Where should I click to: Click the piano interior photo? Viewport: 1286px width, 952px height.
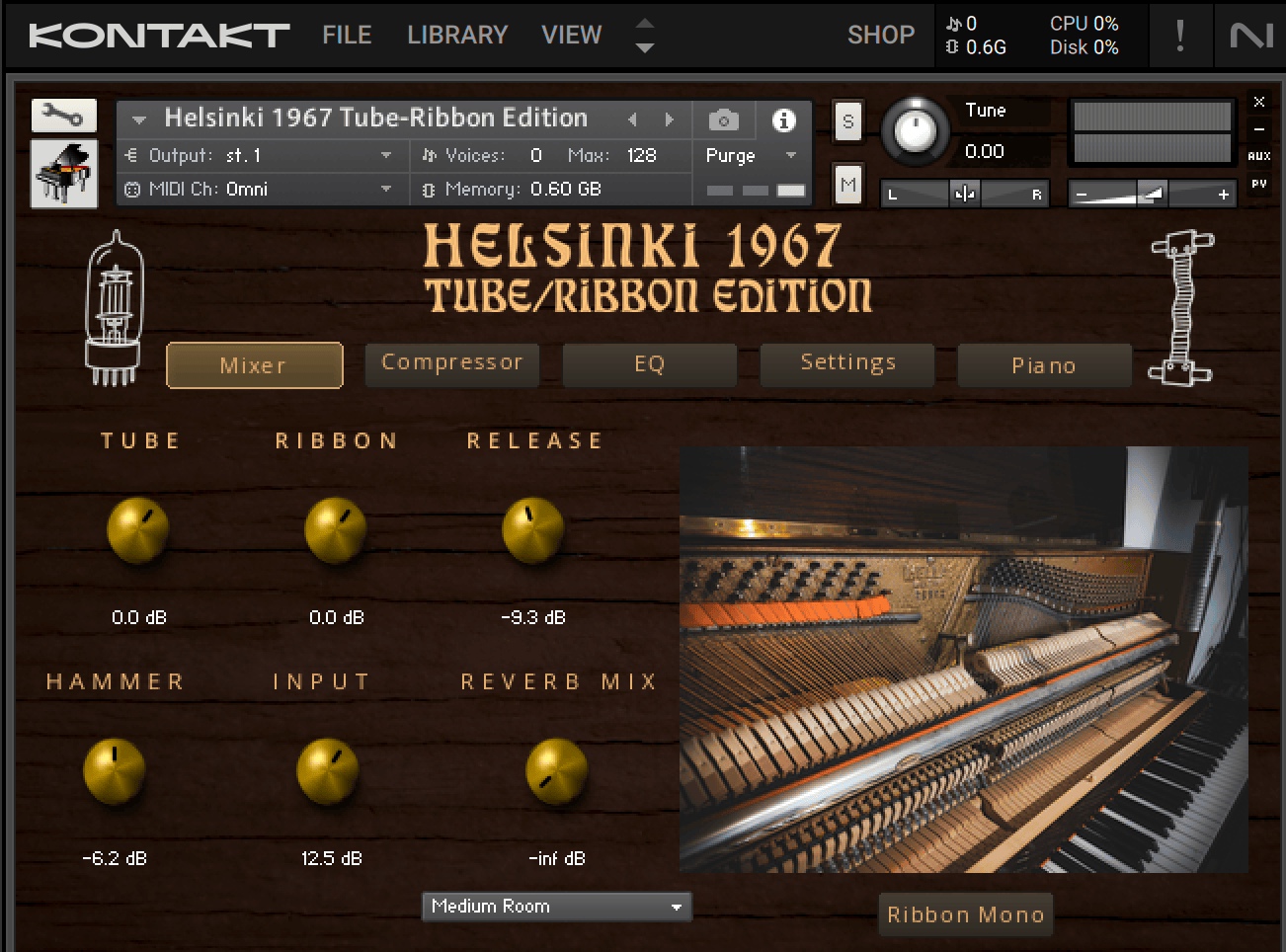(964, 660)
